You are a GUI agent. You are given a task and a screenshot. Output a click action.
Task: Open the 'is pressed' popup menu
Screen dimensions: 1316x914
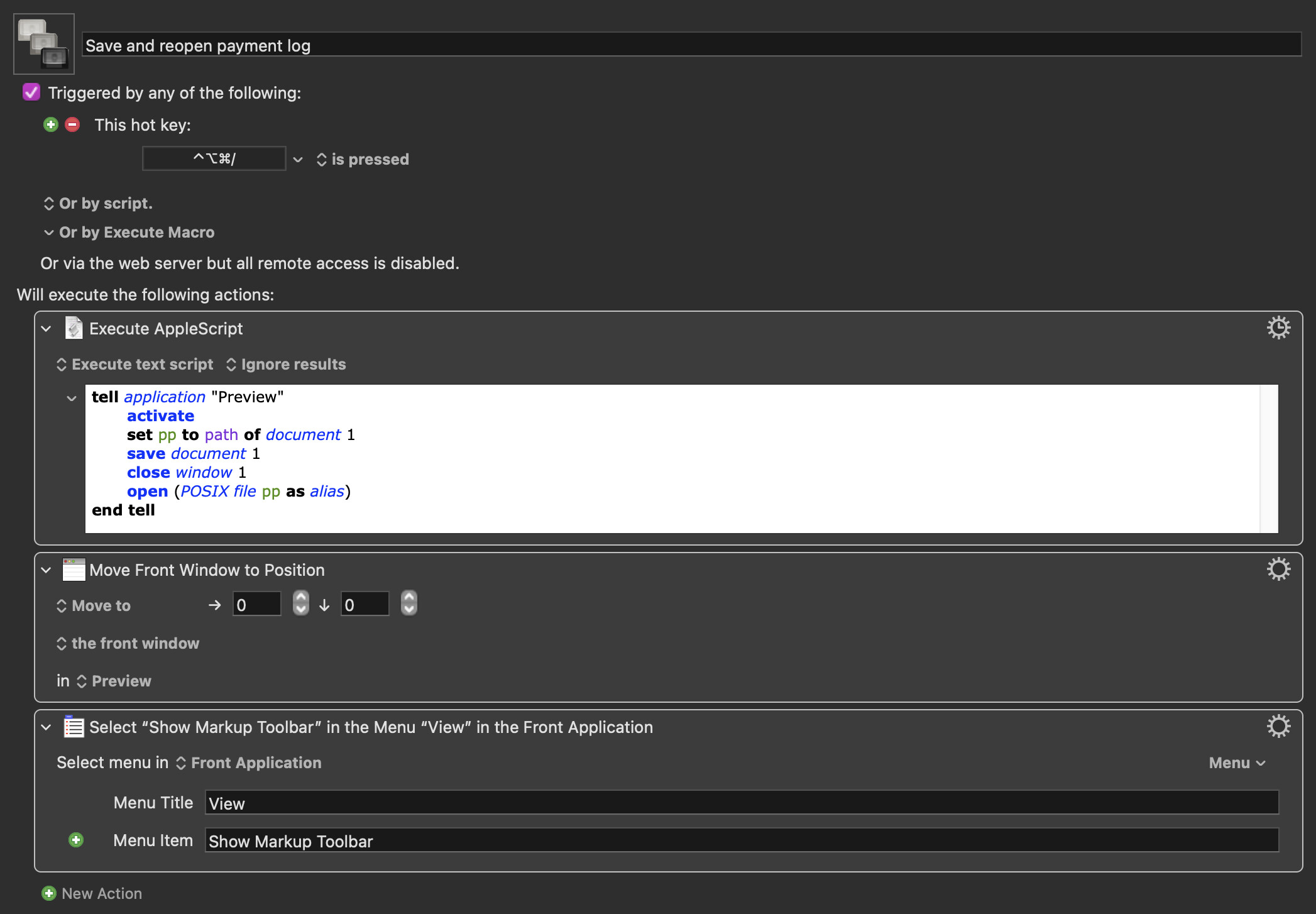coord(363,160)
